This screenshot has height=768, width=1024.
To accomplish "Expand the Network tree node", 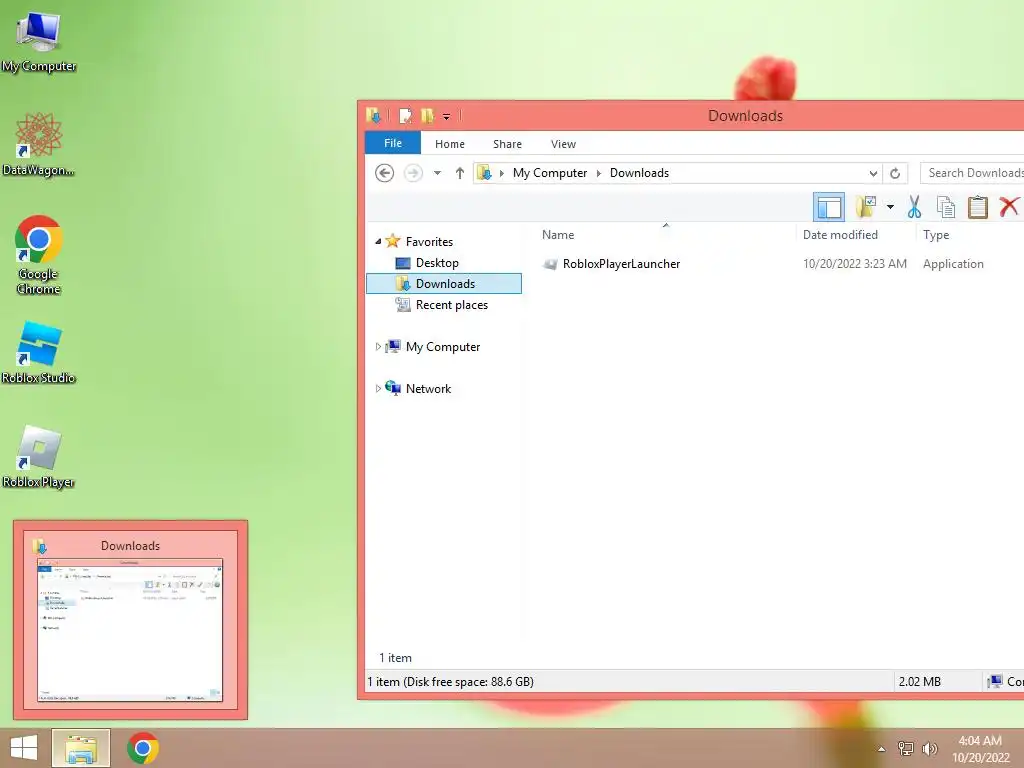I will (378, 389).
